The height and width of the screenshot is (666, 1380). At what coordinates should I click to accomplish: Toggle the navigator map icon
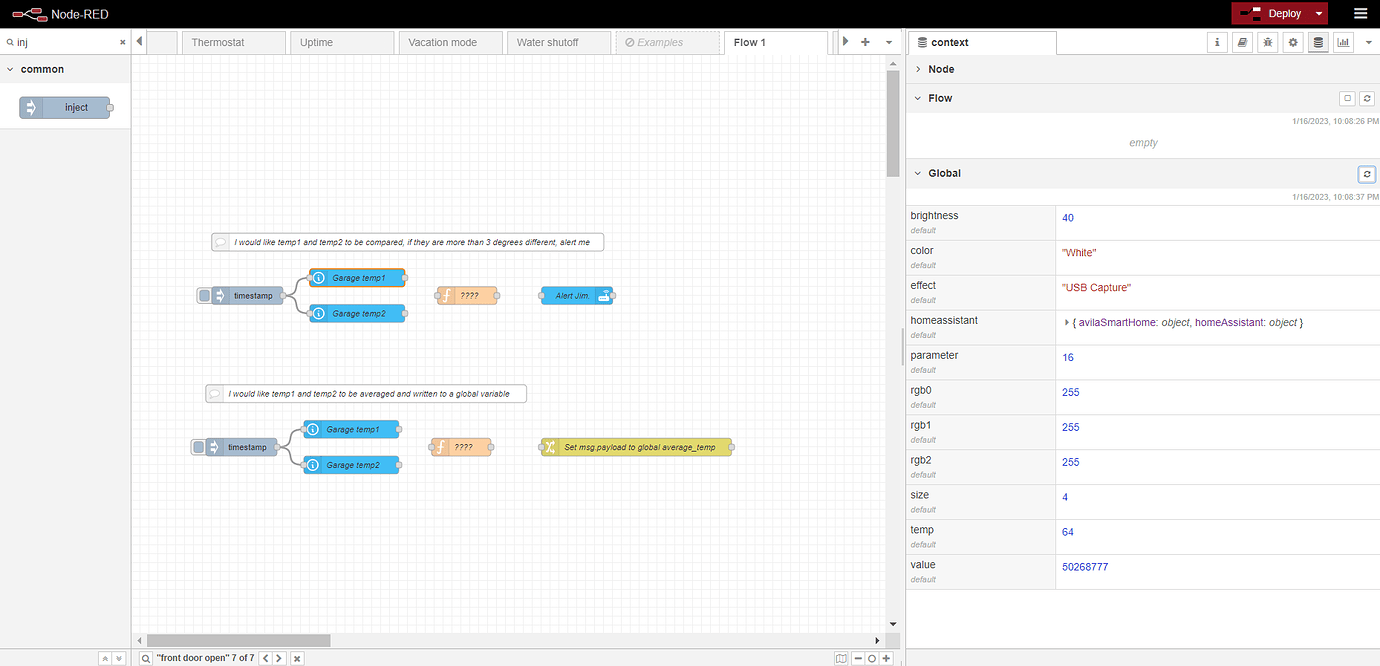841,658
